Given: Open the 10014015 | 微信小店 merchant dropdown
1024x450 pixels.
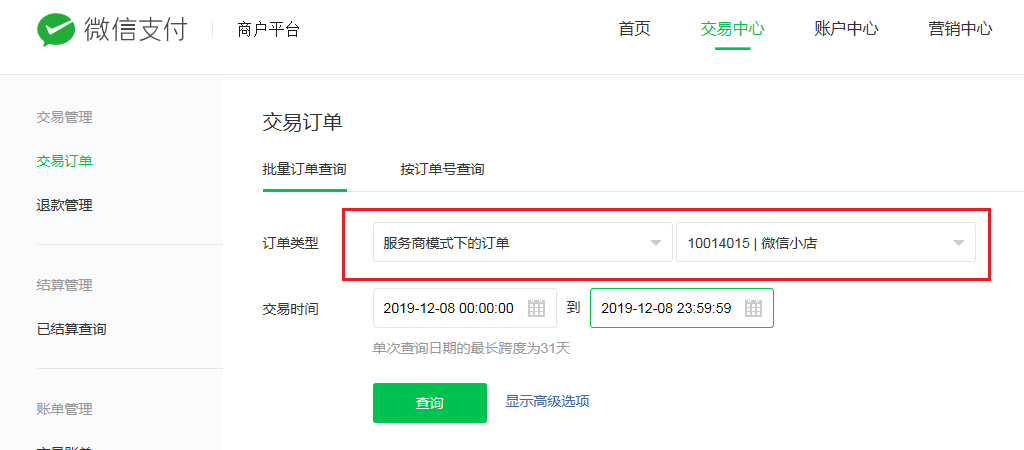Looking at the screenshot, I should [825, 243].
